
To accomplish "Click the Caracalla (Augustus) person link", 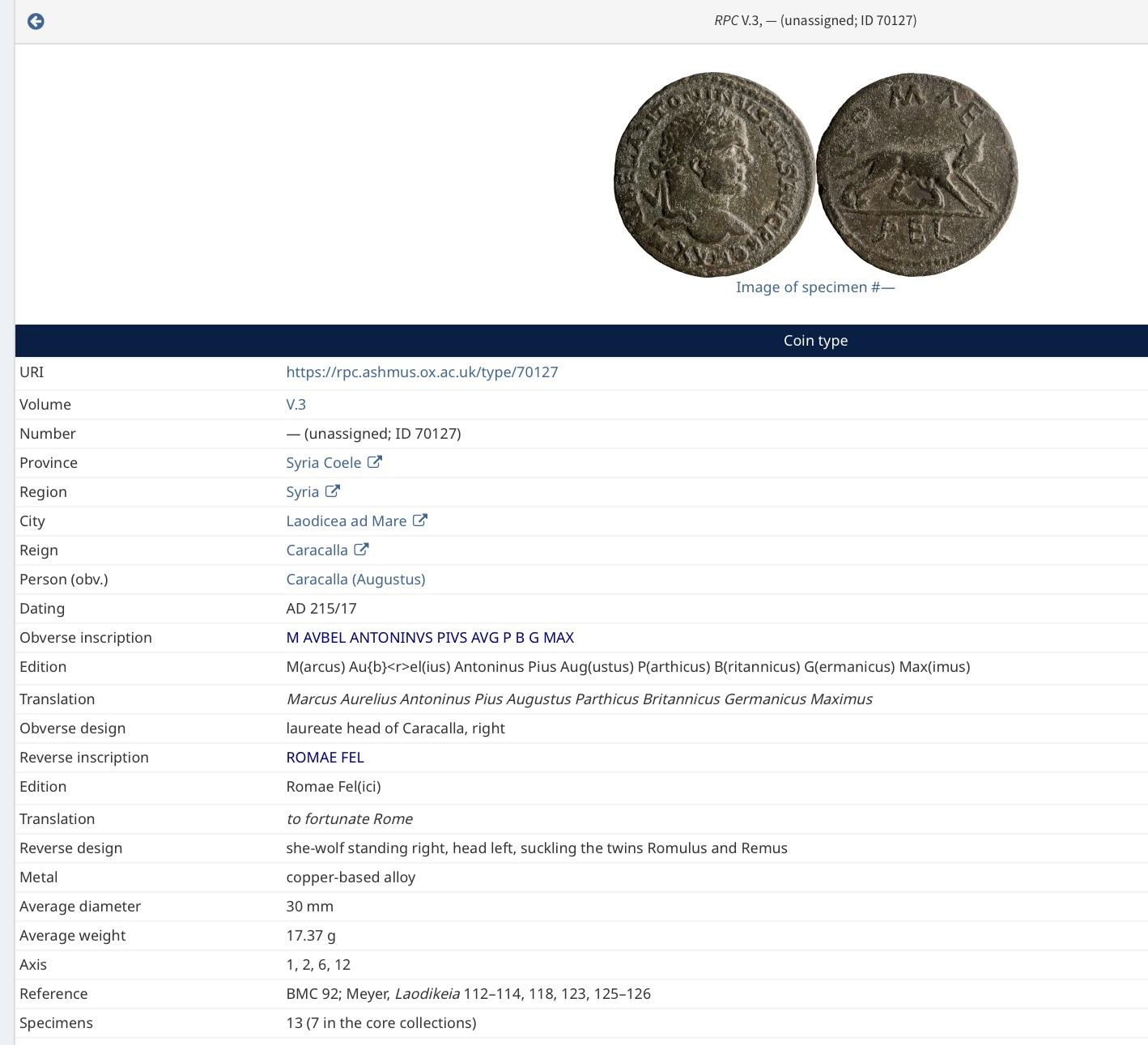I will point(355,580).
